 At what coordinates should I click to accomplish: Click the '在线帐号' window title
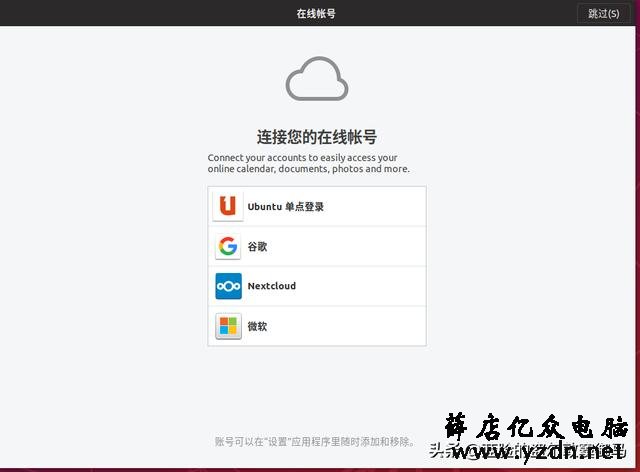coord(316,13)
